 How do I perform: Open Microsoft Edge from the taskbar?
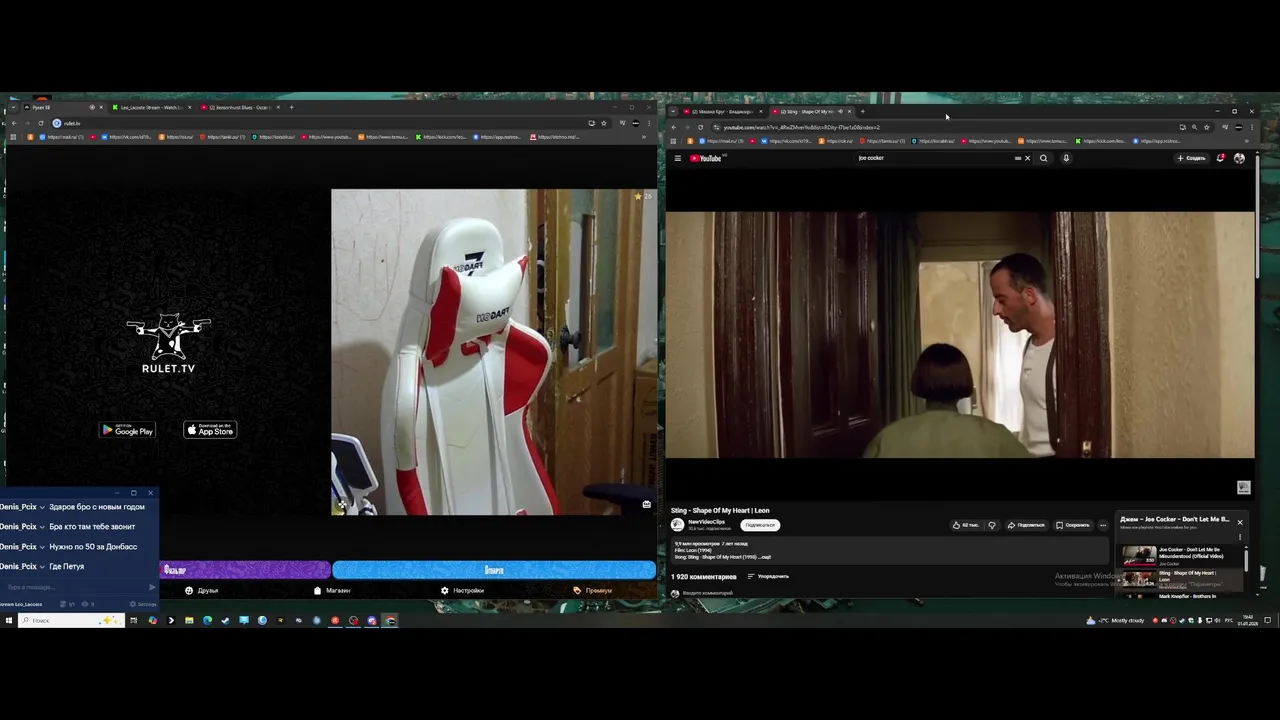[x=207, y=620]
